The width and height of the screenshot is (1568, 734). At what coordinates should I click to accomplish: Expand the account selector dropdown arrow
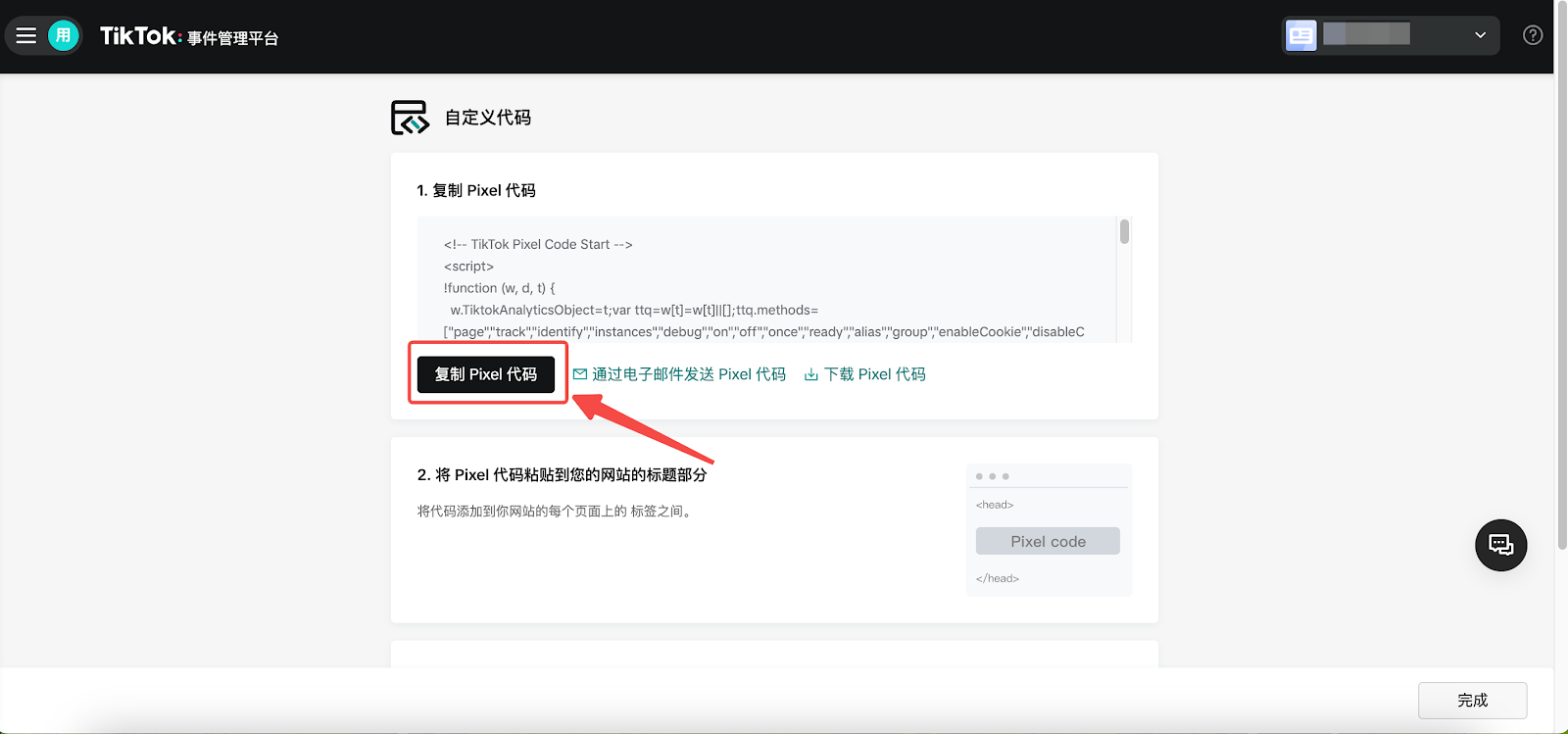tap(1480, 35)
